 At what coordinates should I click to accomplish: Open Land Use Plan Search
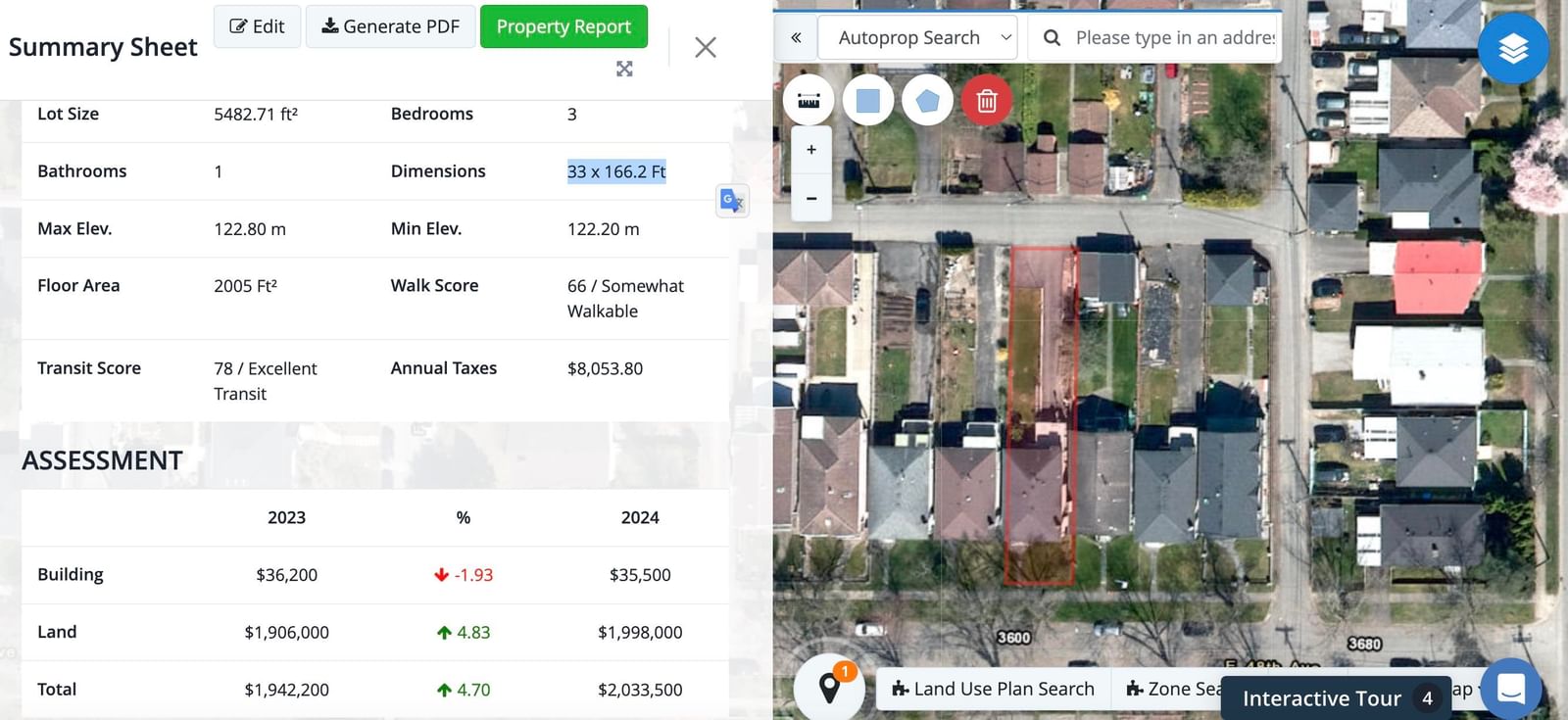[993, 689]
